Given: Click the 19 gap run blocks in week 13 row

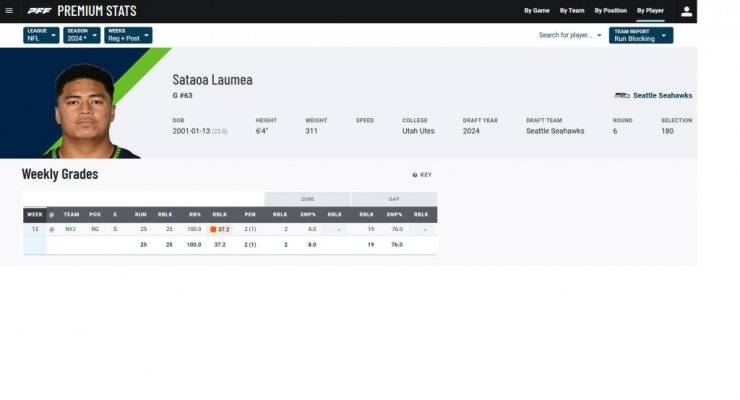Looking at the screenshot, I should click(x=371, y=229).
